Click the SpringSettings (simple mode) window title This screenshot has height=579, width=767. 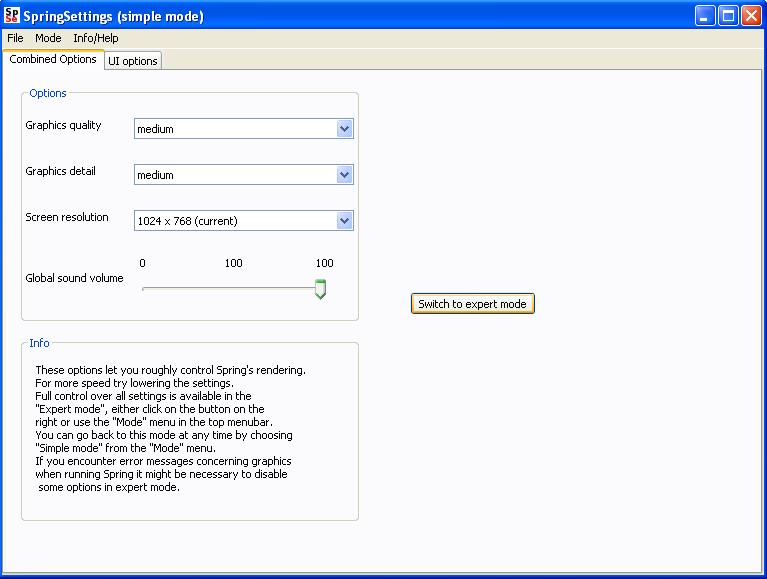click(113, 16)
